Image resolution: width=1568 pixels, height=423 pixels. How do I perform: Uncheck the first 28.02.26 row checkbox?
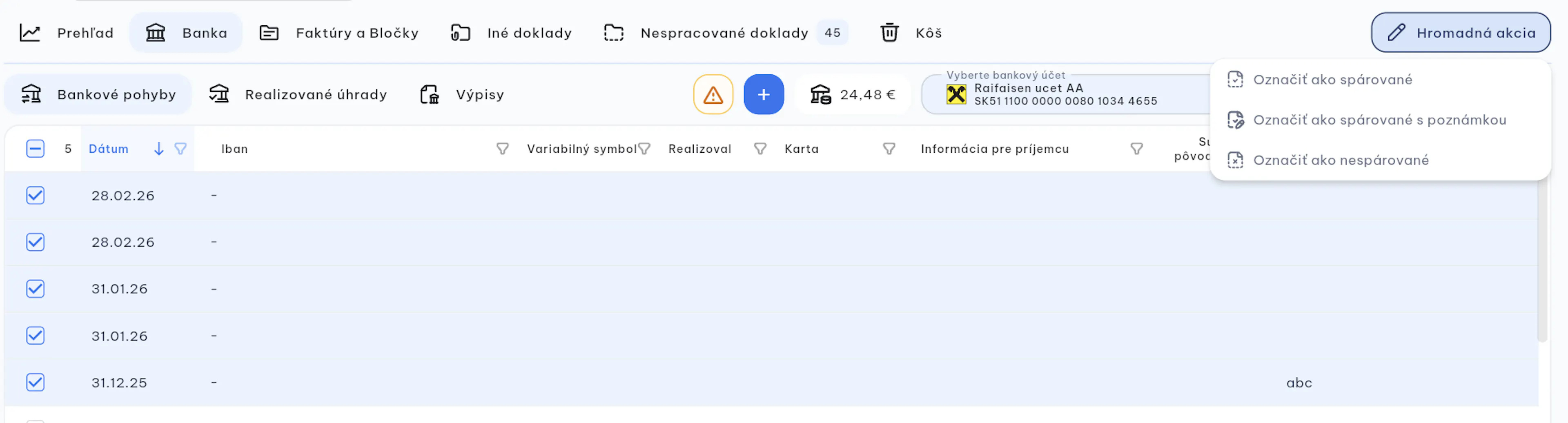(35, 195)
